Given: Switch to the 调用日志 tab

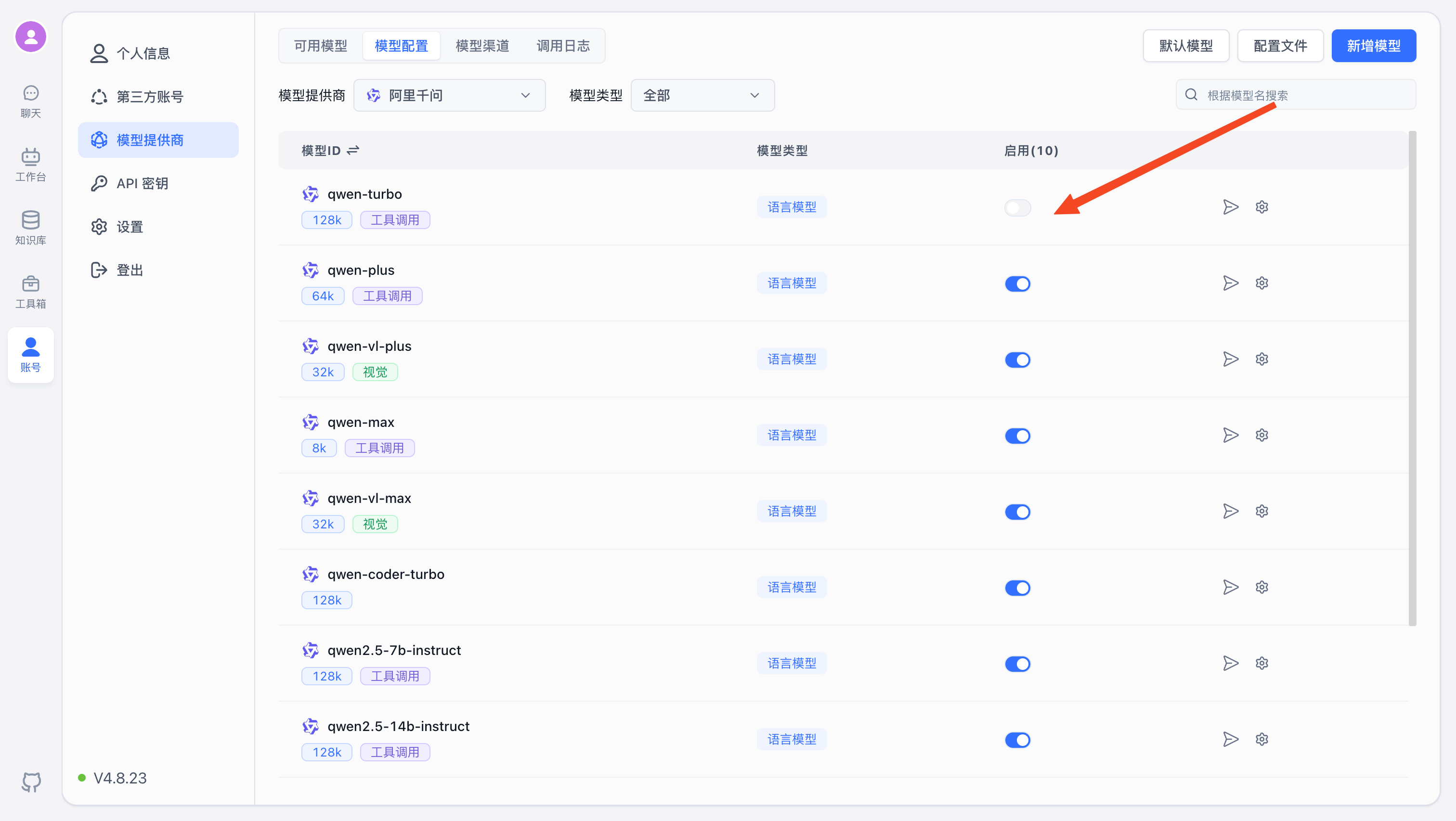Looking at the screenshot, I should coord(563,46).
